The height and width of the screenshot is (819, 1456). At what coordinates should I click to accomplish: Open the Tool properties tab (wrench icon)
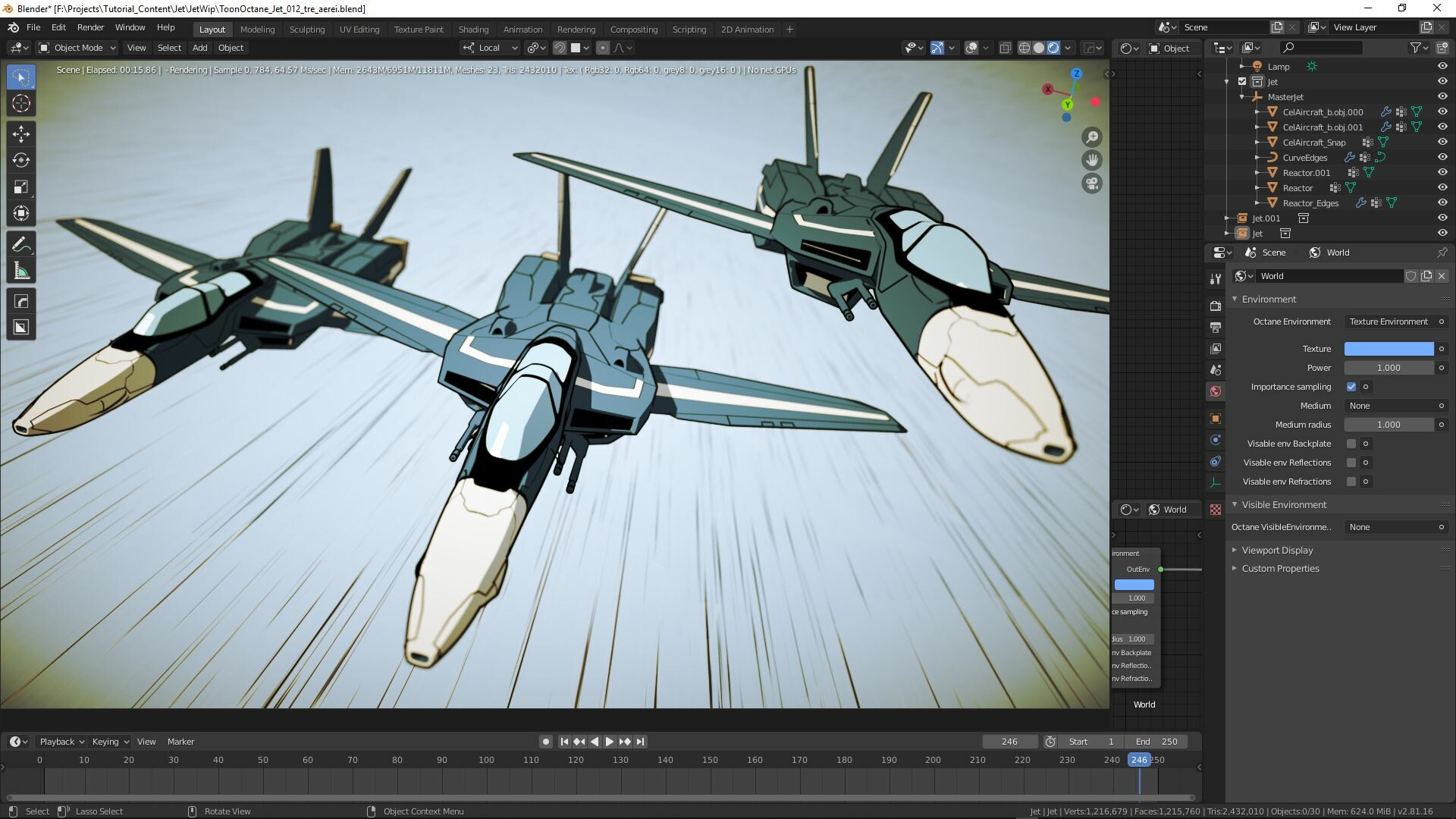[x=1216, y=279]
